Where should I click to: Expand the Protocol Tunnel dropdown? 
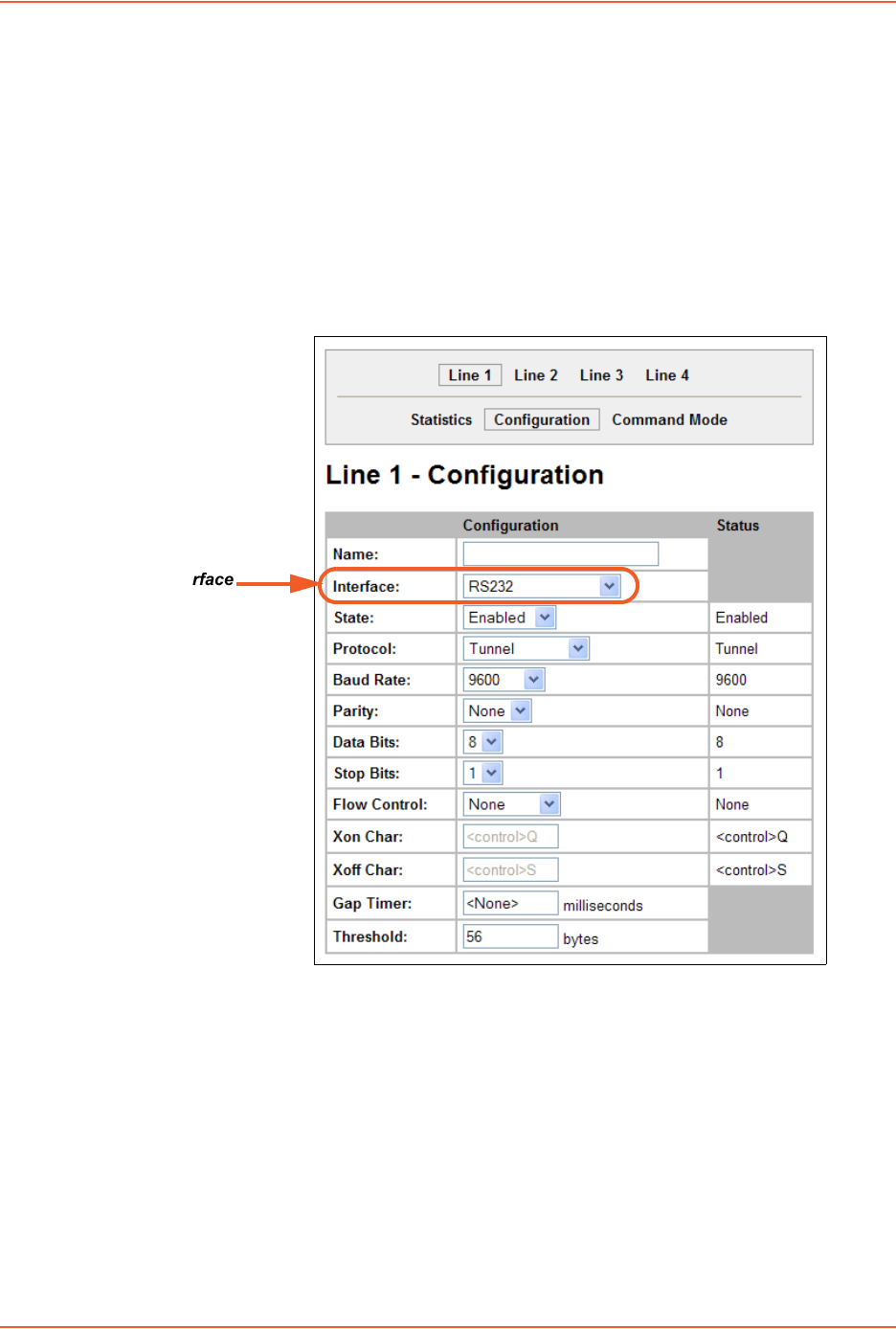pyautogui.click(x=526, y=648)
